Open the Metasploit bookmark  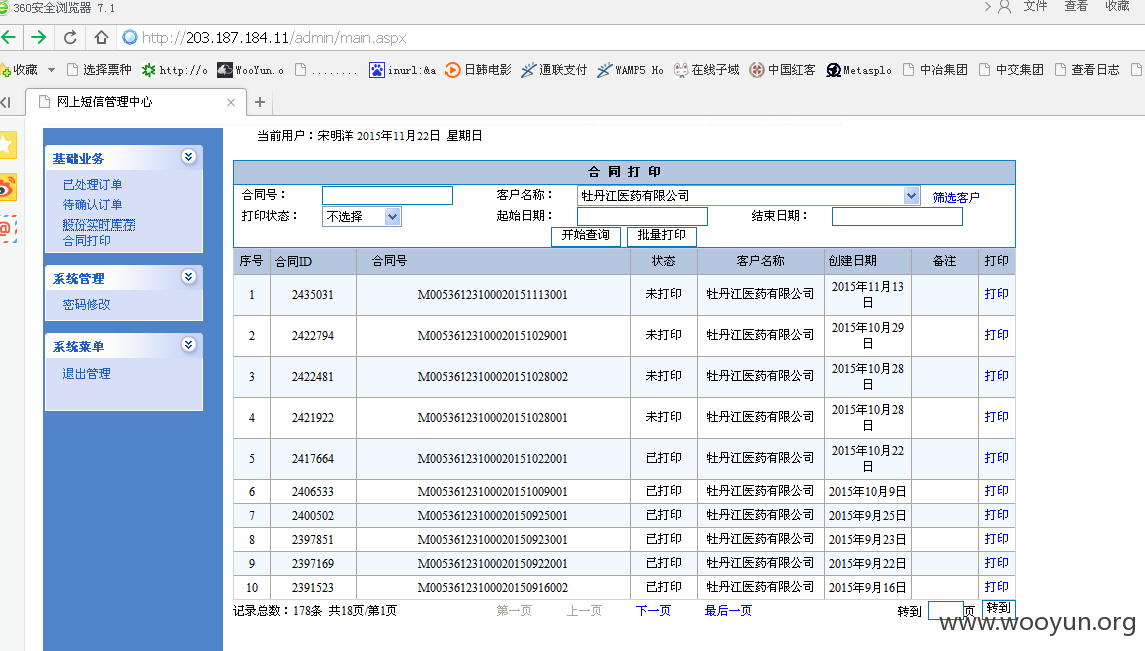click(x=859, y=70)
